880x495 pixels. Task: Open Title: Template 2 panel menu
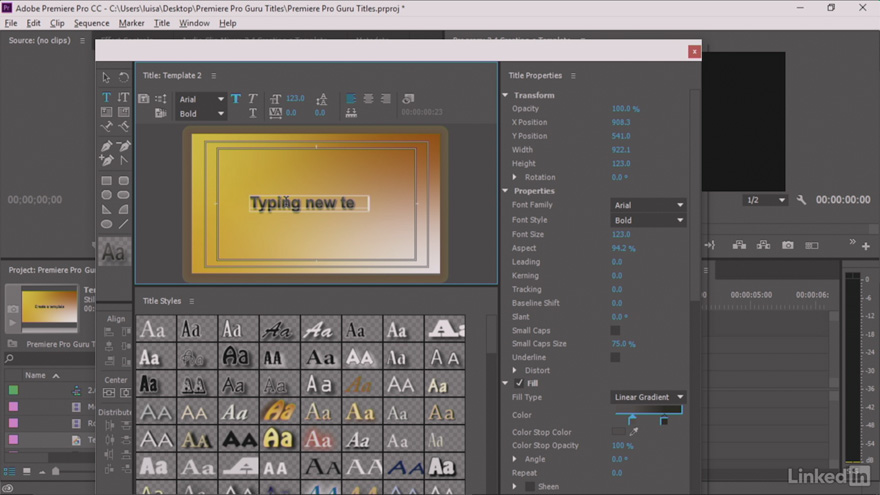[213, 76]
